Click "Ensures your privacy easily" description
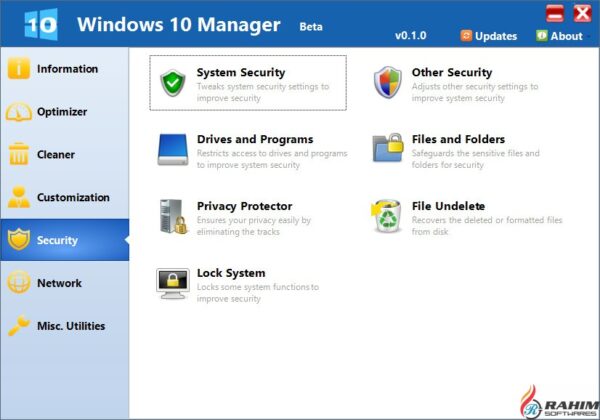The width and height of the screenshot is (600, 420). click(x=254, y=226)
